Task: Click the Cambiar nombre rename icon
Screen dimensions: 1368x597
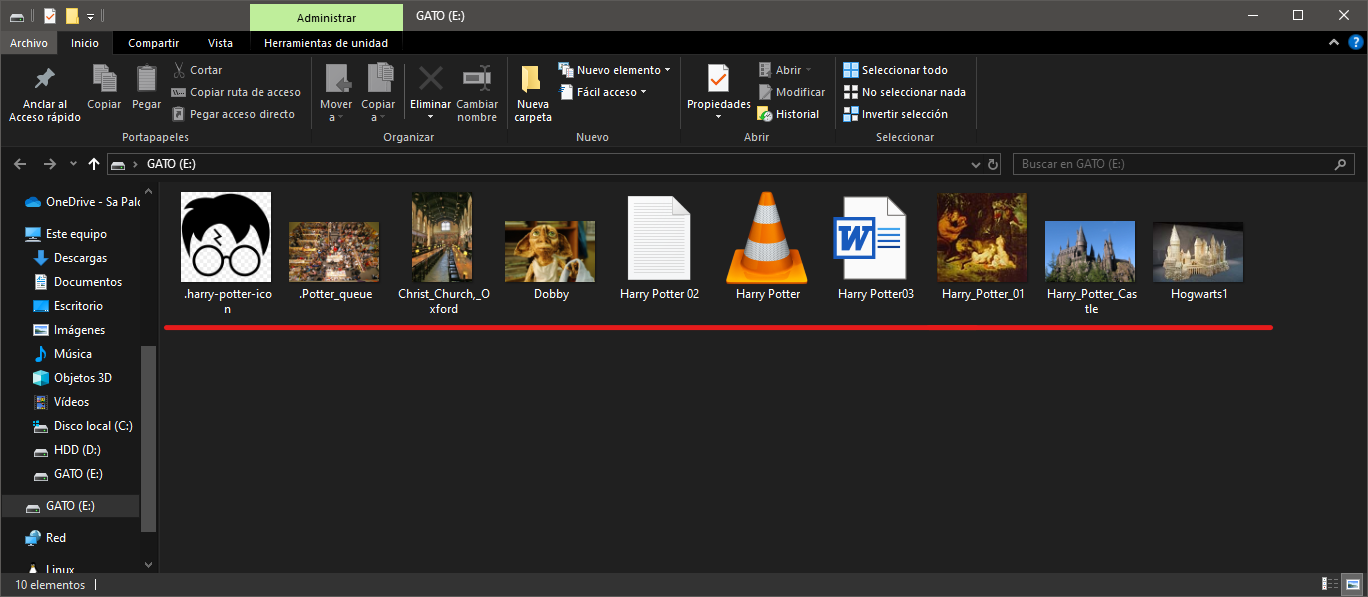Action: click(477, 80)
